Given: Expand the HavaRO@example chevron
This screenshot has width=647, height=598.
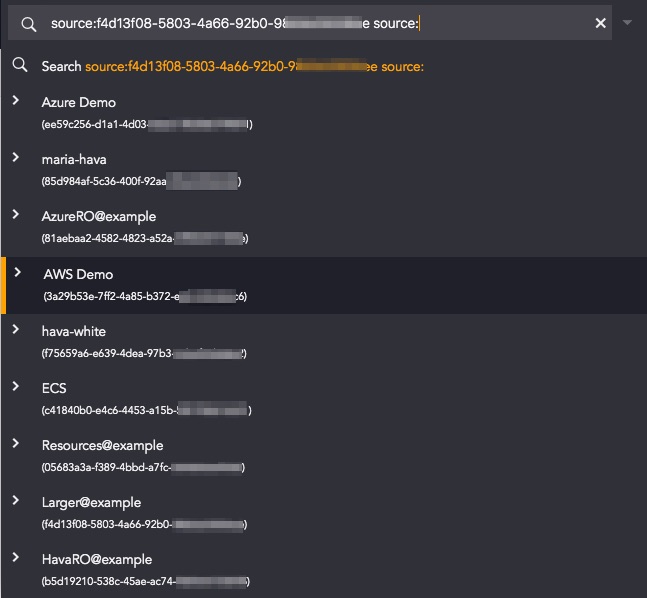Looking at the screenshot, I should pyautogui.click(x=16, y=557).
